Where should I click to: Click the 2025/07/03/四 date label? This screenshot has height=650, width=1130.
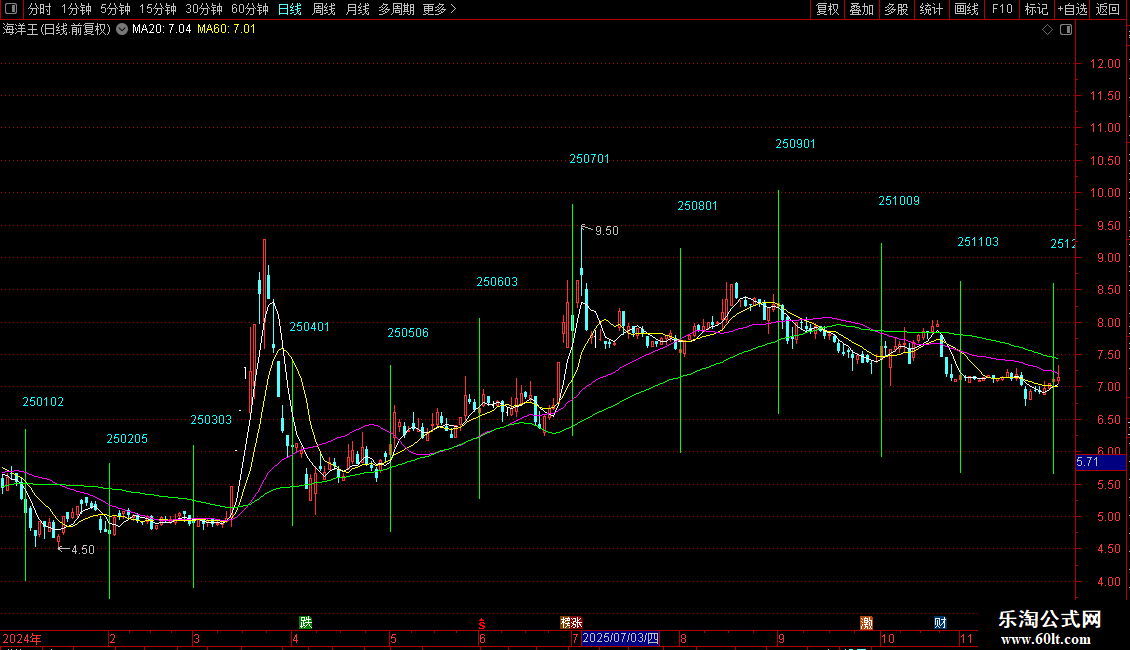pyautogui.click(x=620, y=638)
